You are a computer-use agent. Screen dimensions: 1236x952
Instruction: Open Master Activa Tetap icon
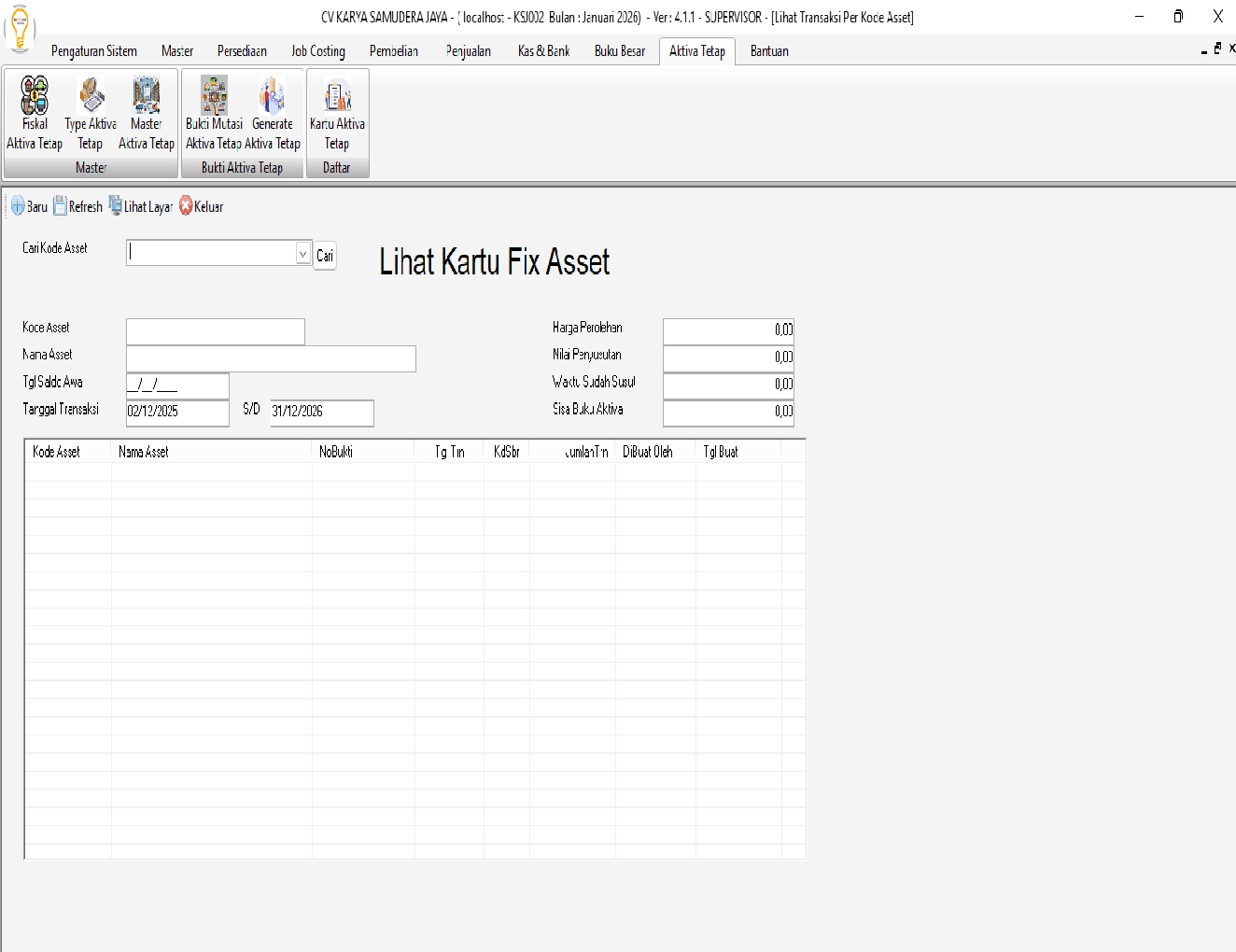147,114
